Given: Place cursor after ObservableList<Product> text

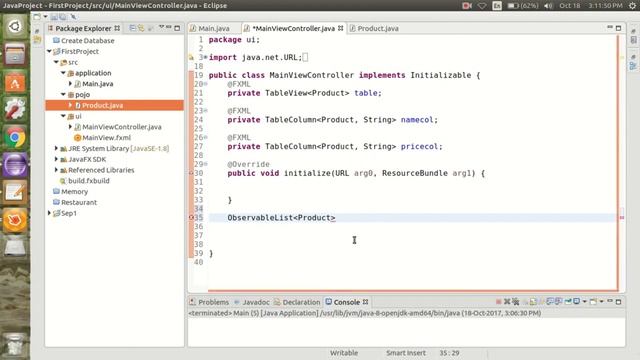Looking at the screenshot, I should click(336, 218).
